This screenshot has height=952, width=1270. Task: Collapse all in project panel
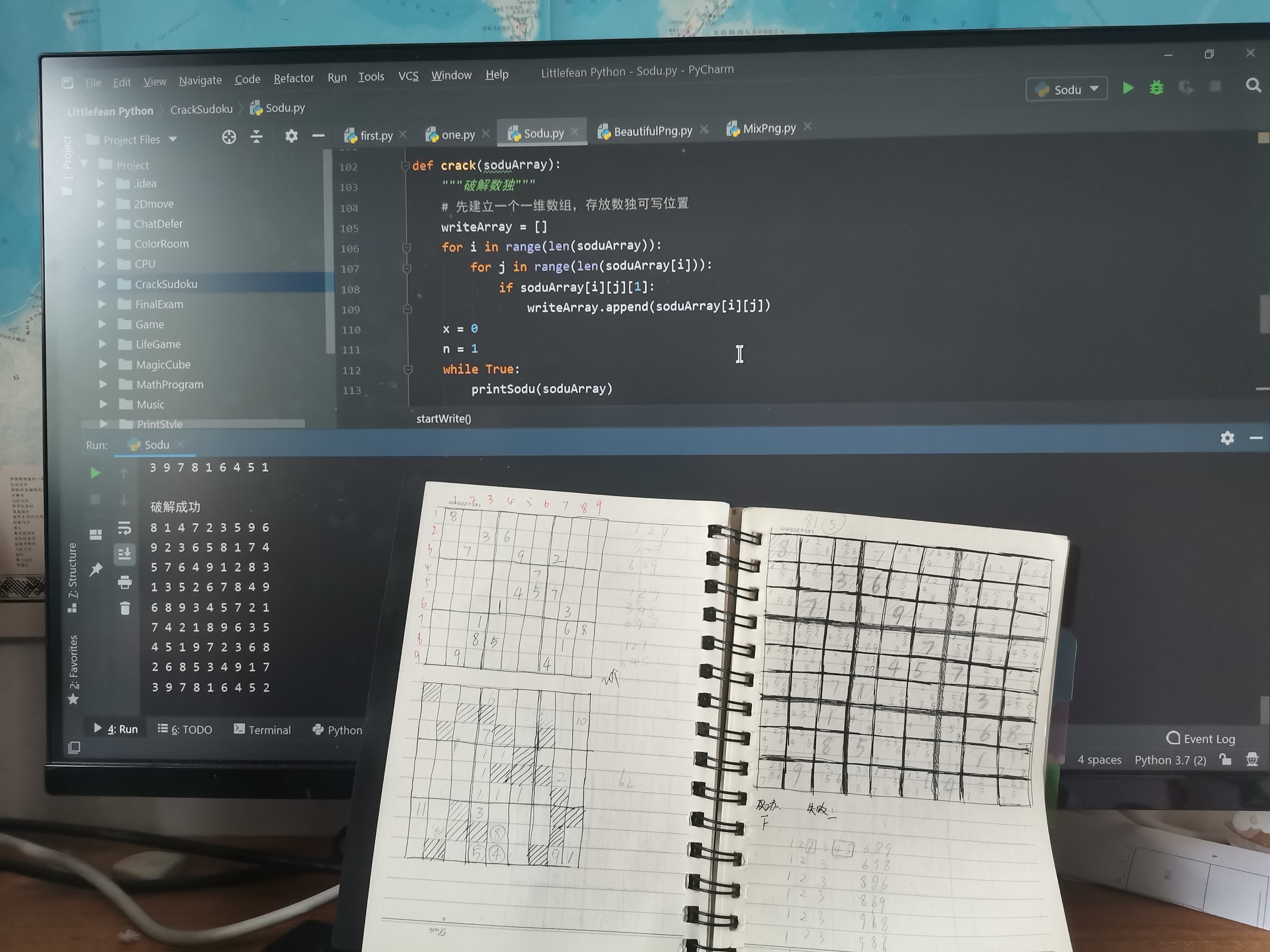(257, 136)
